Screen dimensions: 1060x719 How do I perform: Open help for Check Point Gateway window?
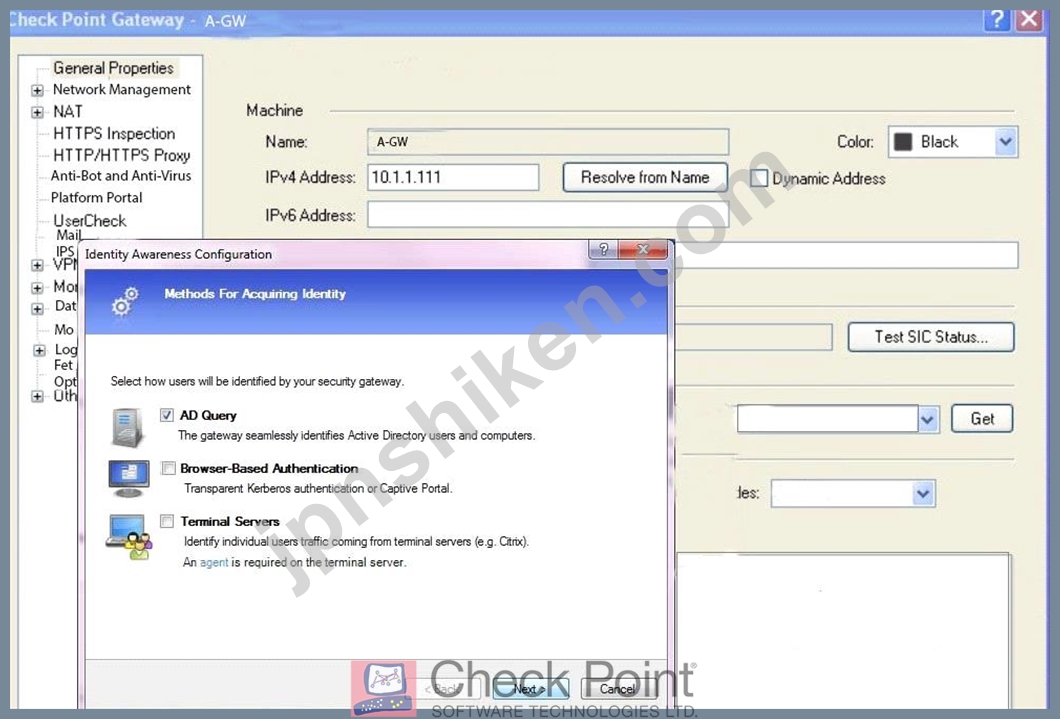point(996,19)
